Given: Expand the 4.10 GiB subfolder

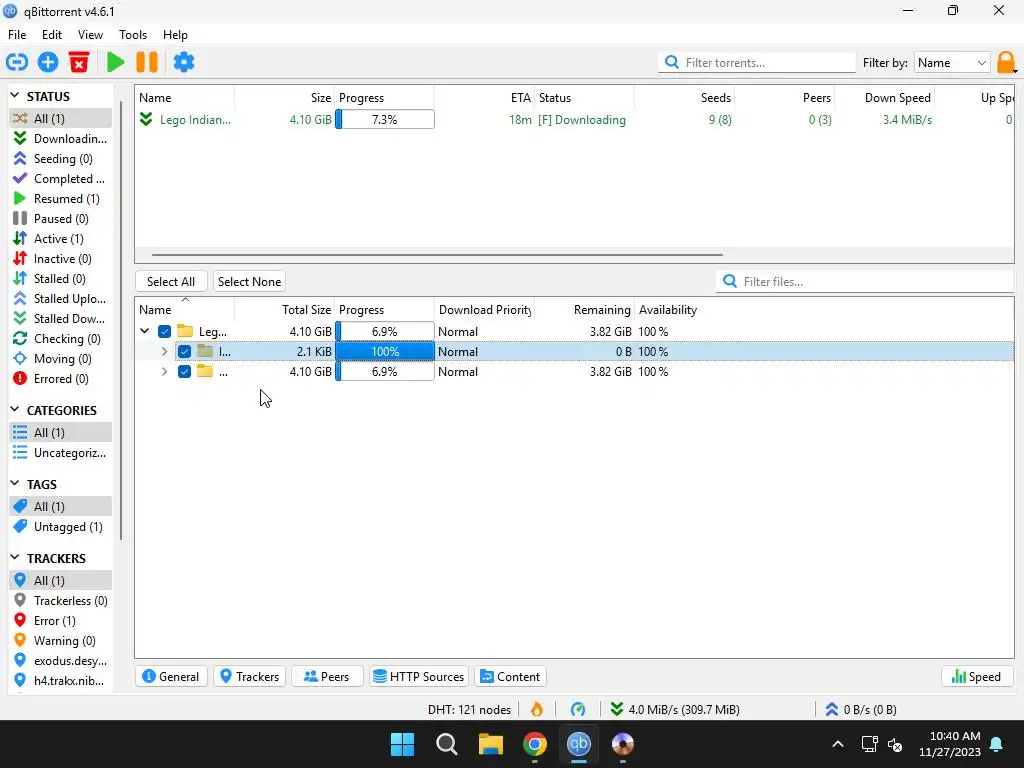Looking at the screenshot, I should click(165, 372).
